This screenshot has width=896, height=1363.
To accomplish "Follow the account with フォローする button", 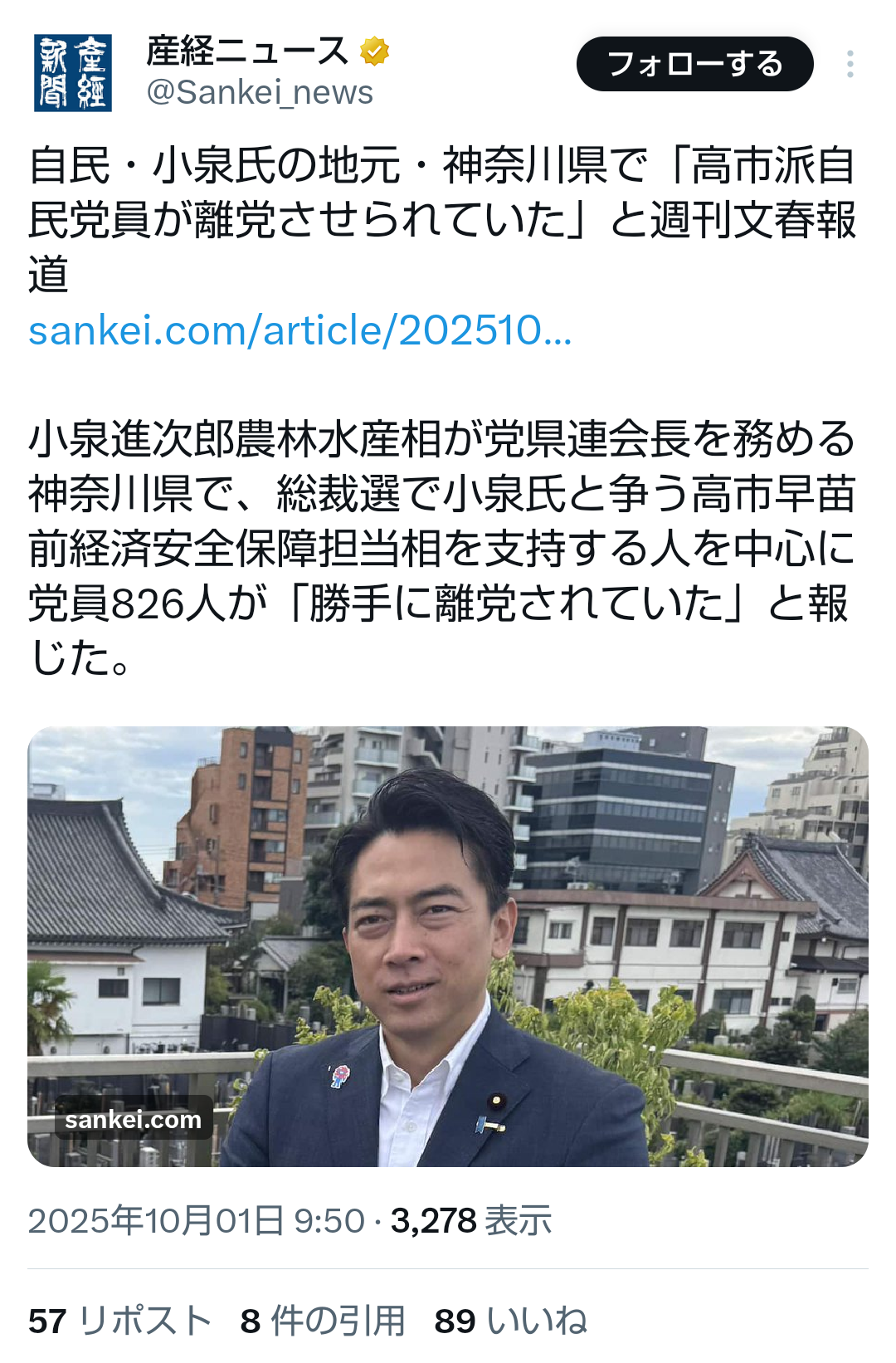I will coord(695,64).
